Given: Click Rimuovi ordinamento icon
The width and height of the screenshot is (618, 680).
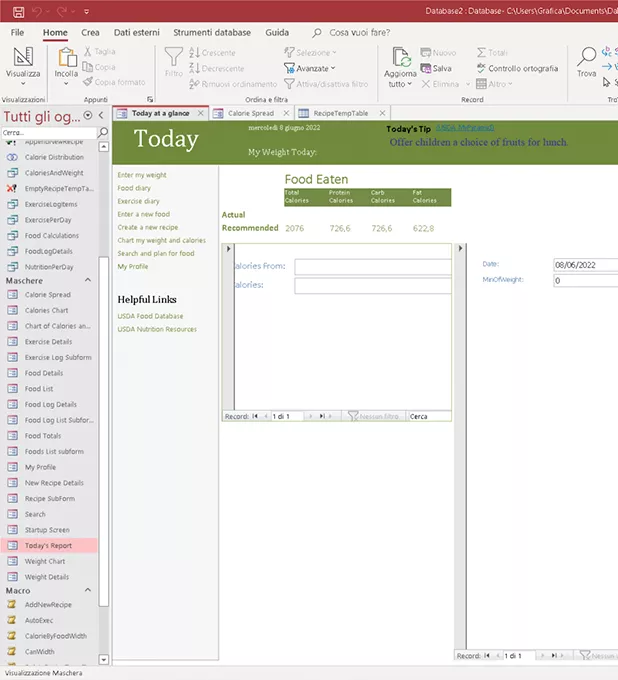Looking at the screenshot, I should (194, 84).
